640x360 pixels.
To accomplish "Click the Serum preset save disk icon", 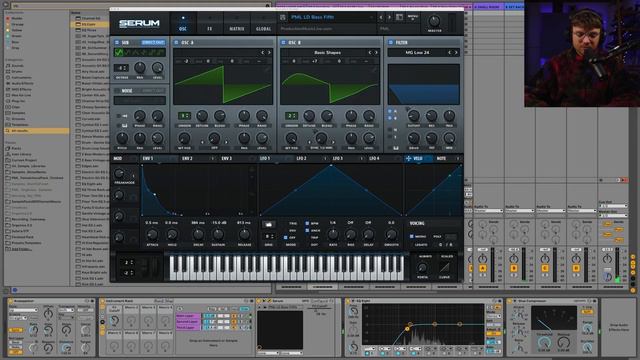I will point(282,17).
